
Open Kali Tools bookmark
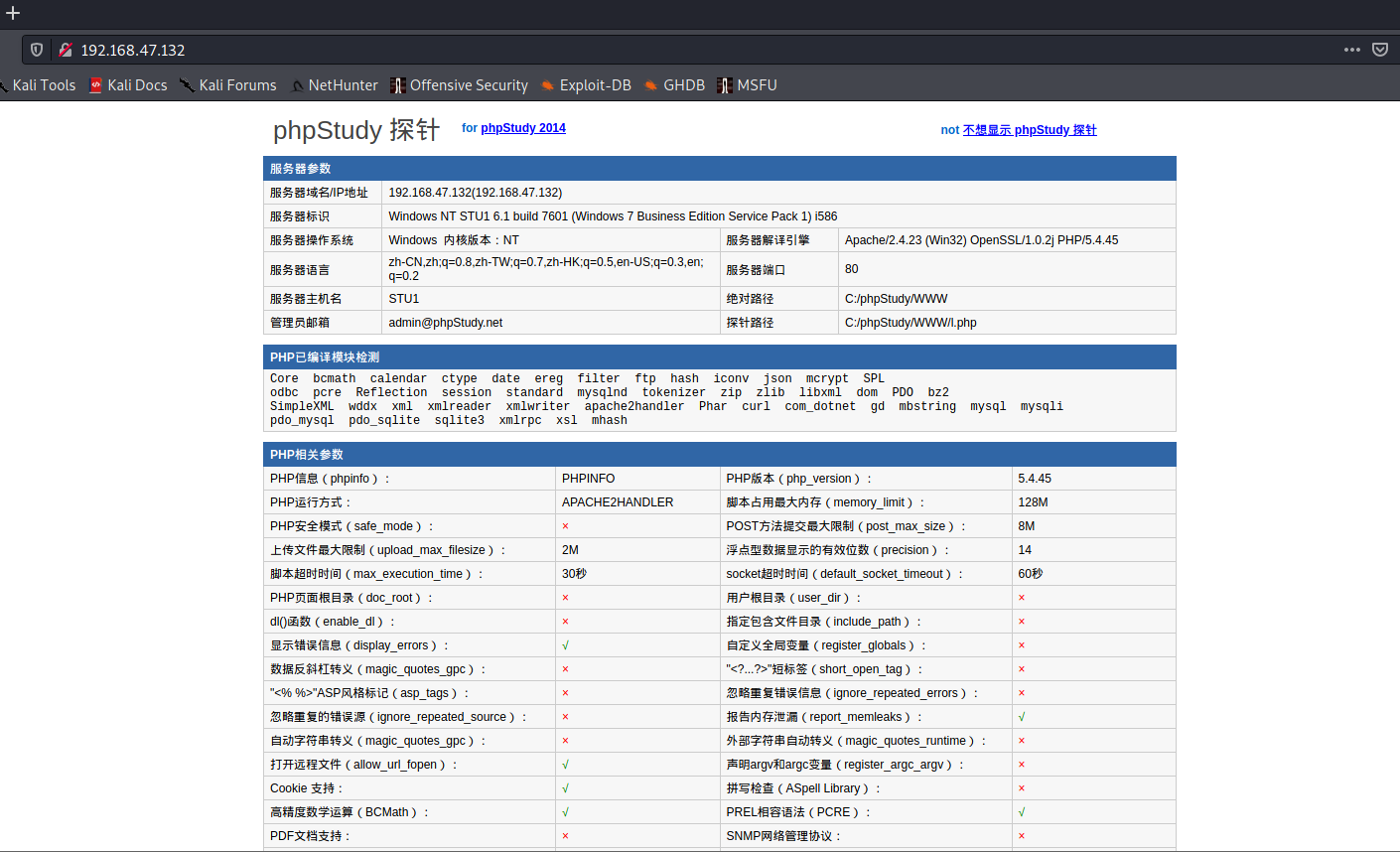point(38,85)
